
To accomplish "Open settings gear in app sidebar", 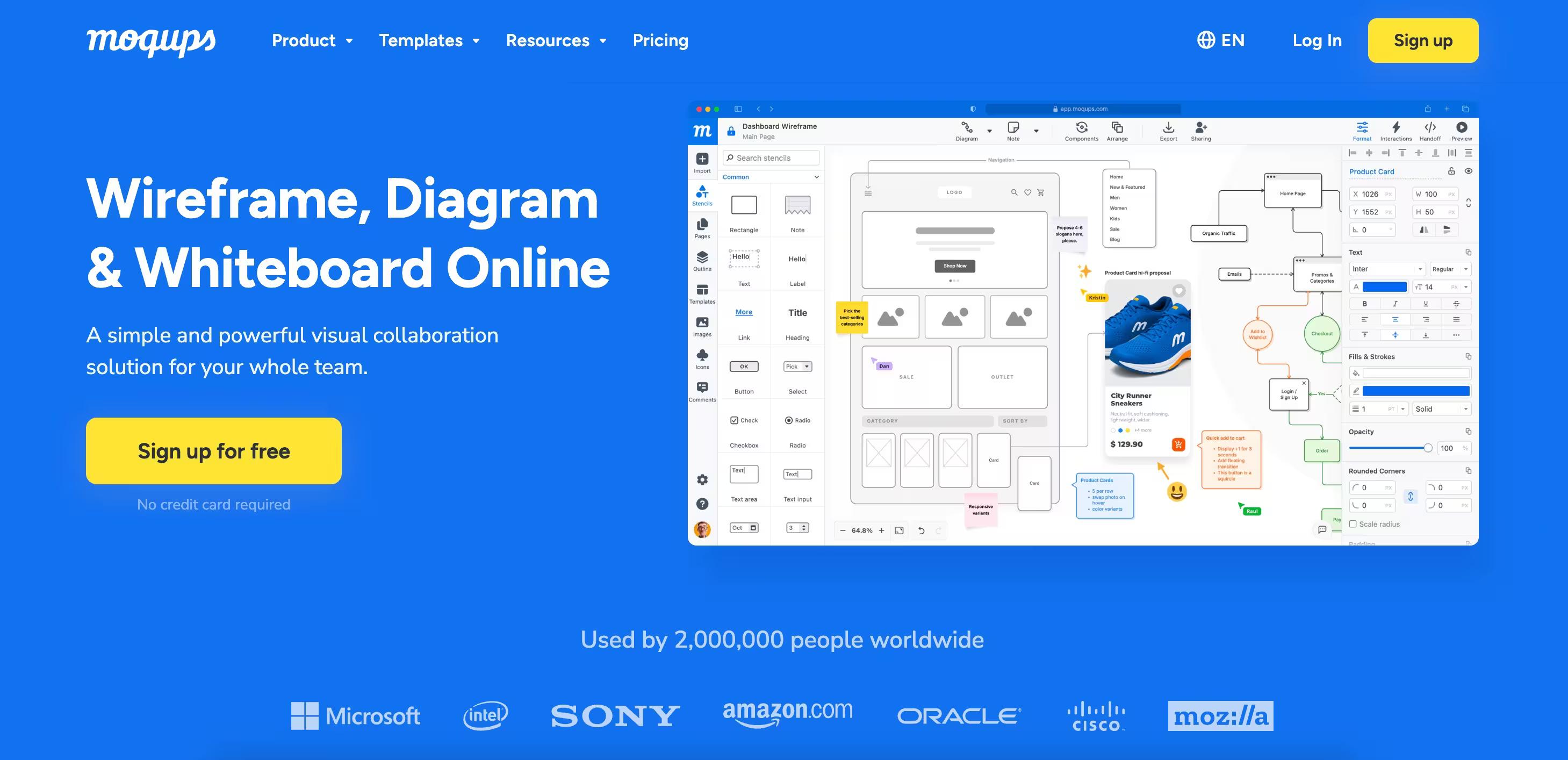I will 702,480.
